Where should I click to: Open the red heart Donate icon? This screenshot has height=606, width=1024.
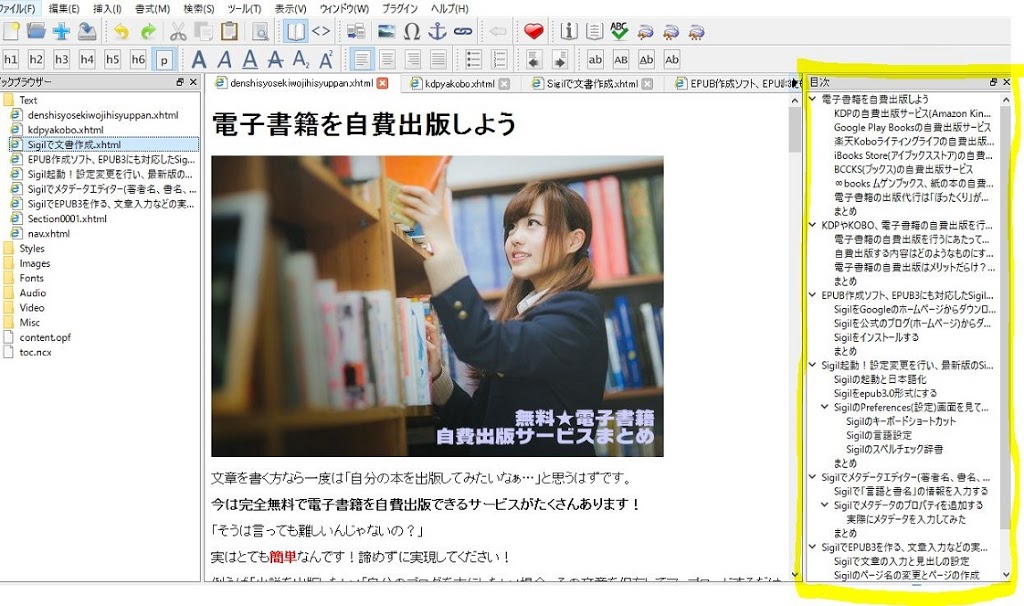pyautogui.click(x=533, y=31)
